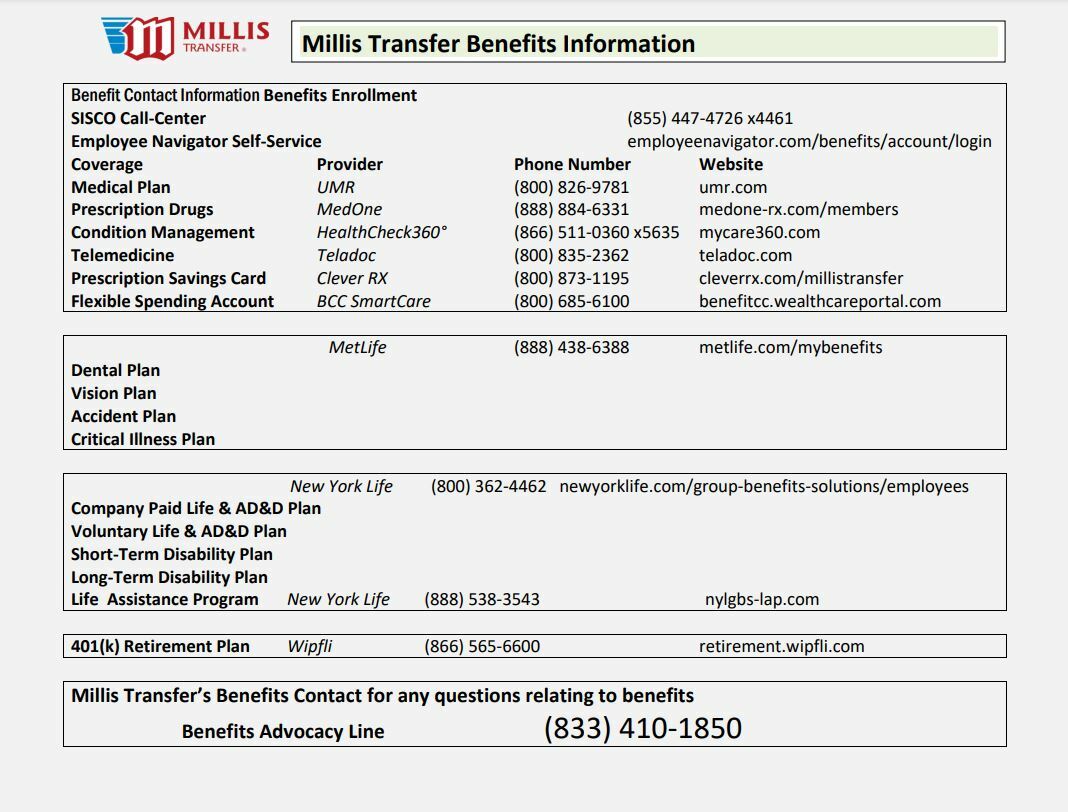1068x812 pixels.
Task: Click phone number (888) 438-6388
Action: [571, 347]
